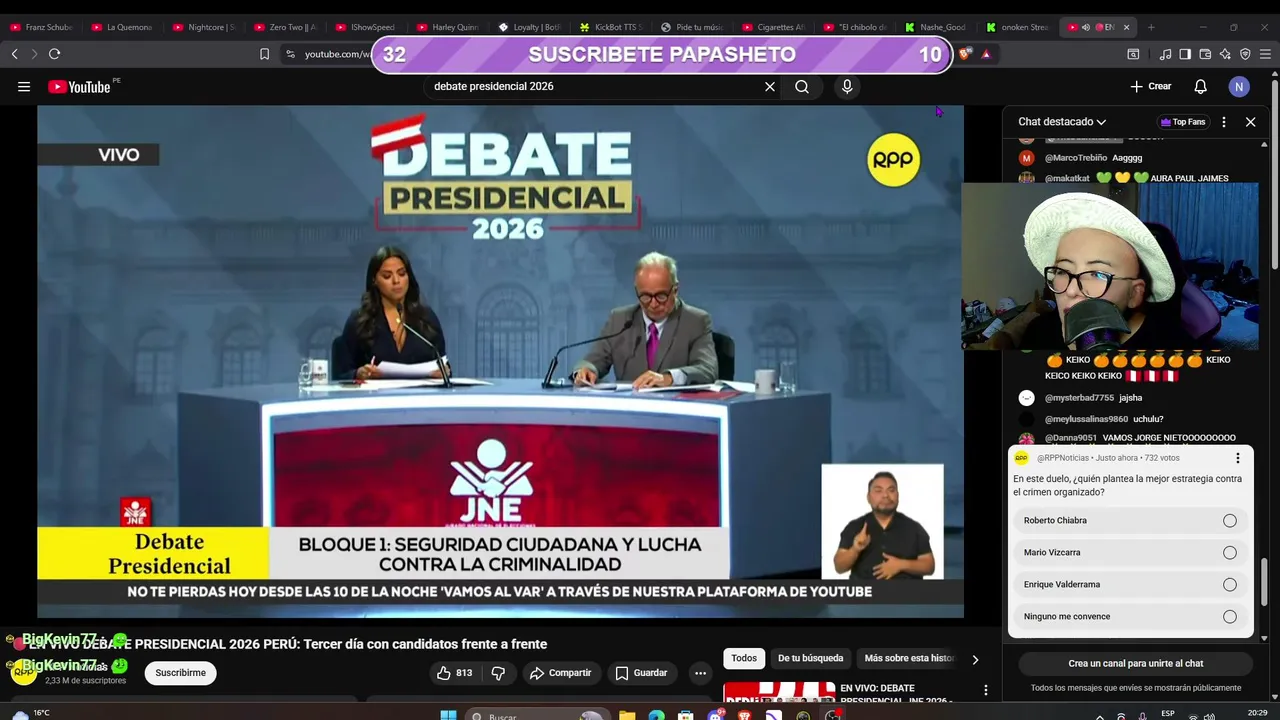Open options for the suggested DEBATE video
Image resolution: width=1280 pixels, height=720 pixels.
(x=986, y=690)
